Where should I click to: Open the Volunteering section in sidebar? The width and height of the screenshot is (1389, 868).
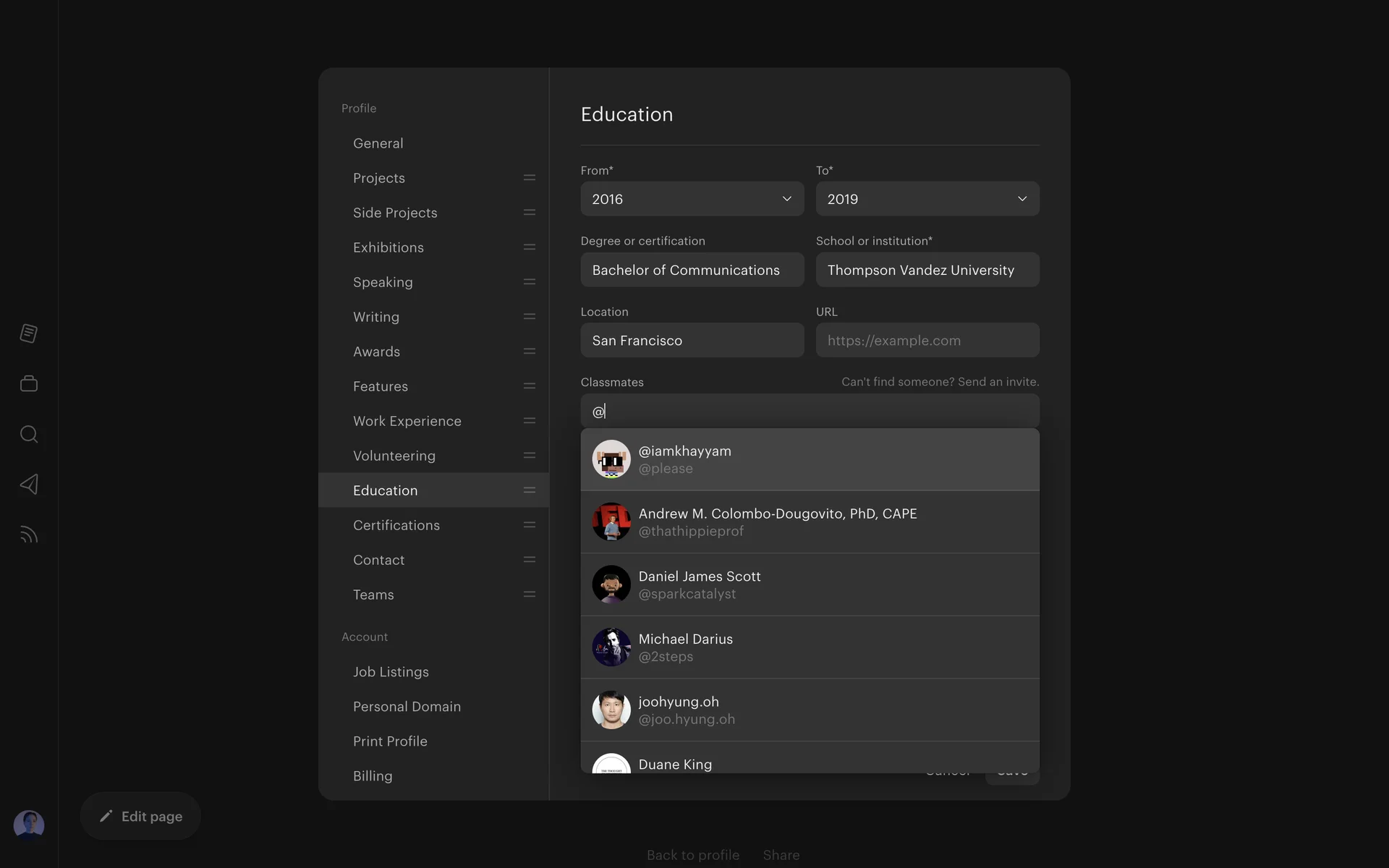pyautogui.click(x=394, y=456)
